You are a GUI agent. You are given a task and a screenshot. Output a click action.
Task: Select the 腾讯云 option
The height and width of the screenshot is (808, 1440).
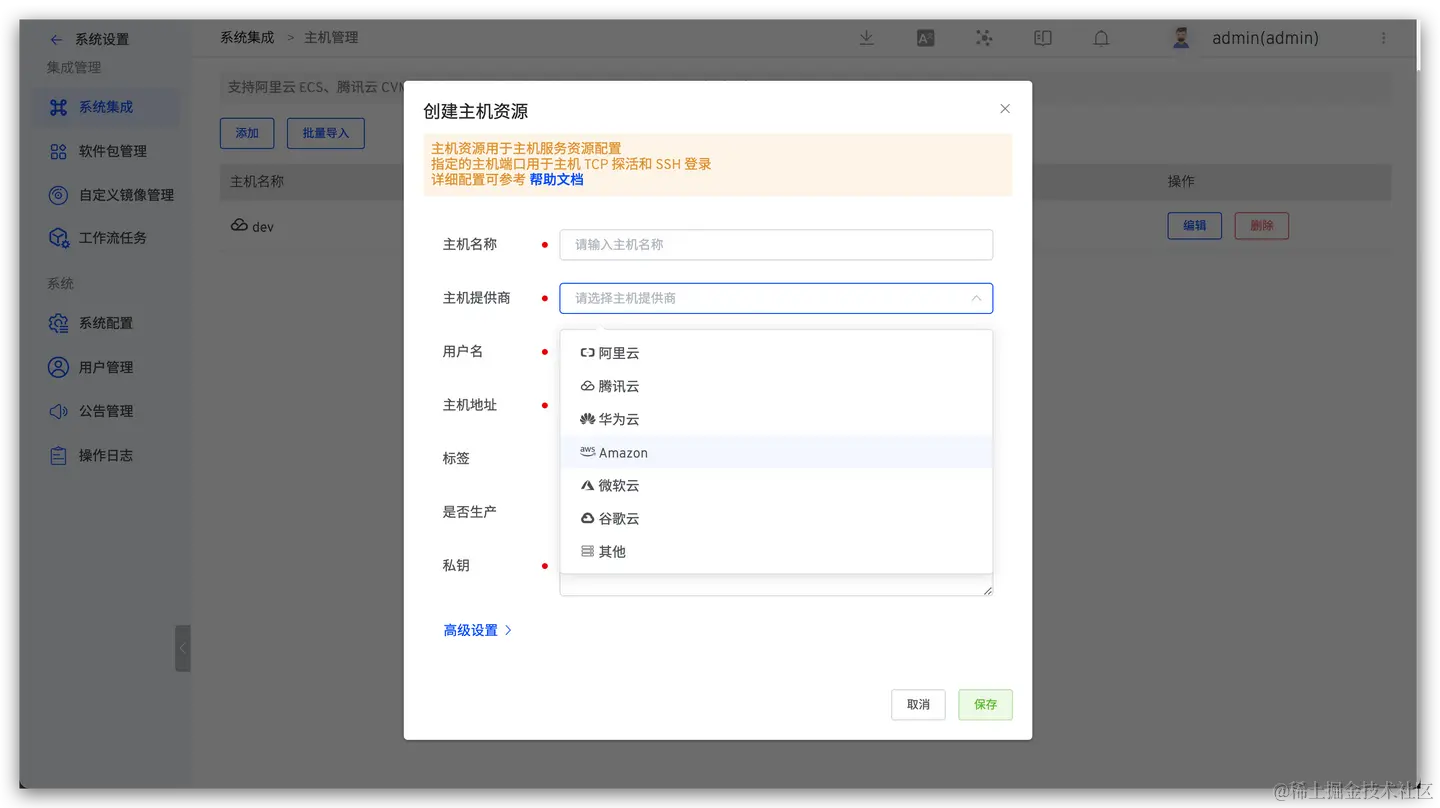click(776, 386)
